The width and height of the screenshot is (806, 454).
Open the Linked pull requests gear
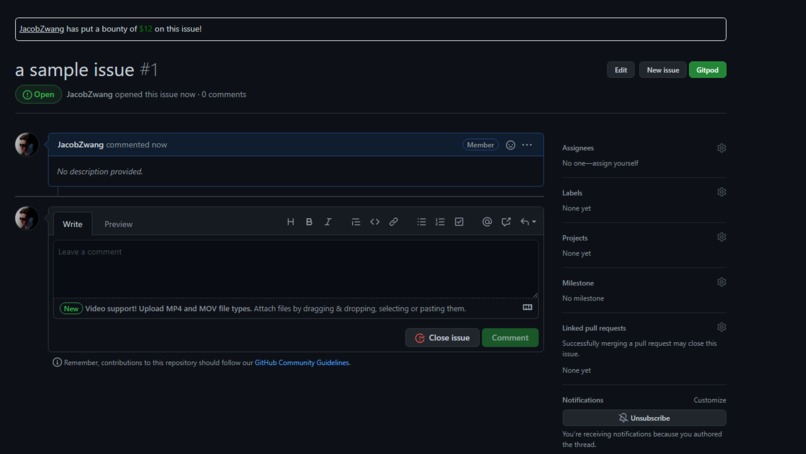pyautogui.click(x=722, y=327)
